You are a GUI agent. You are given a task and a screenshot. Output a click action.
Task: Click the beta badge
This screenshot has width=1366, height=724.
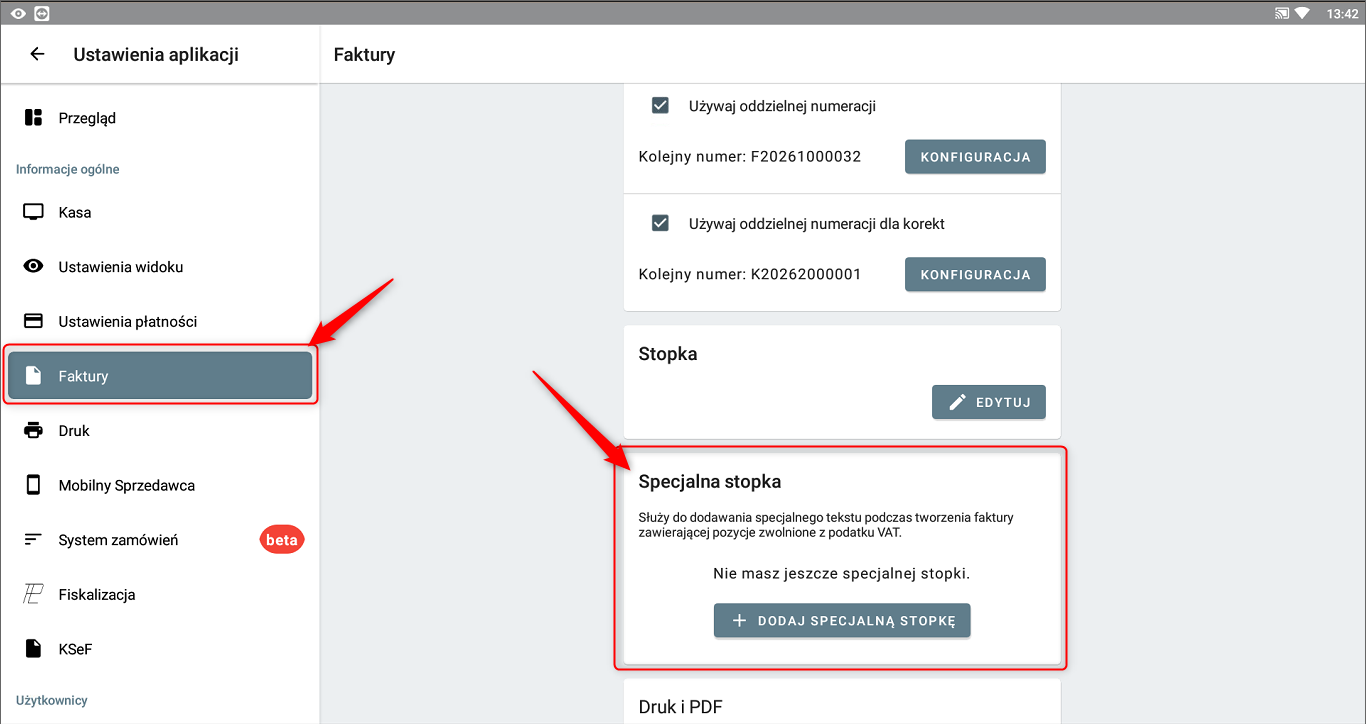pos(282,540)
